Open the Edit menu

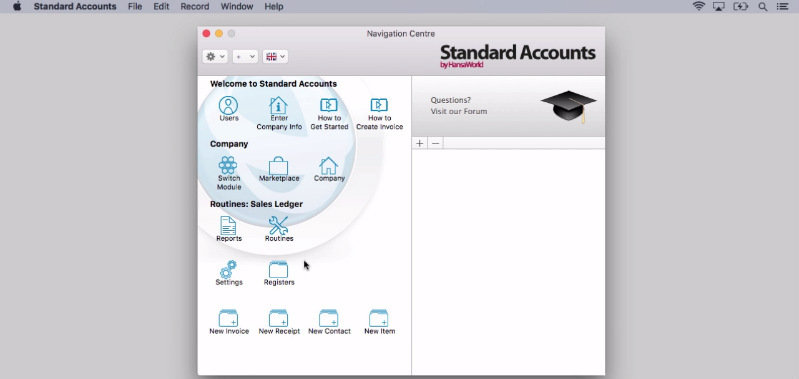tap(161, 7)
